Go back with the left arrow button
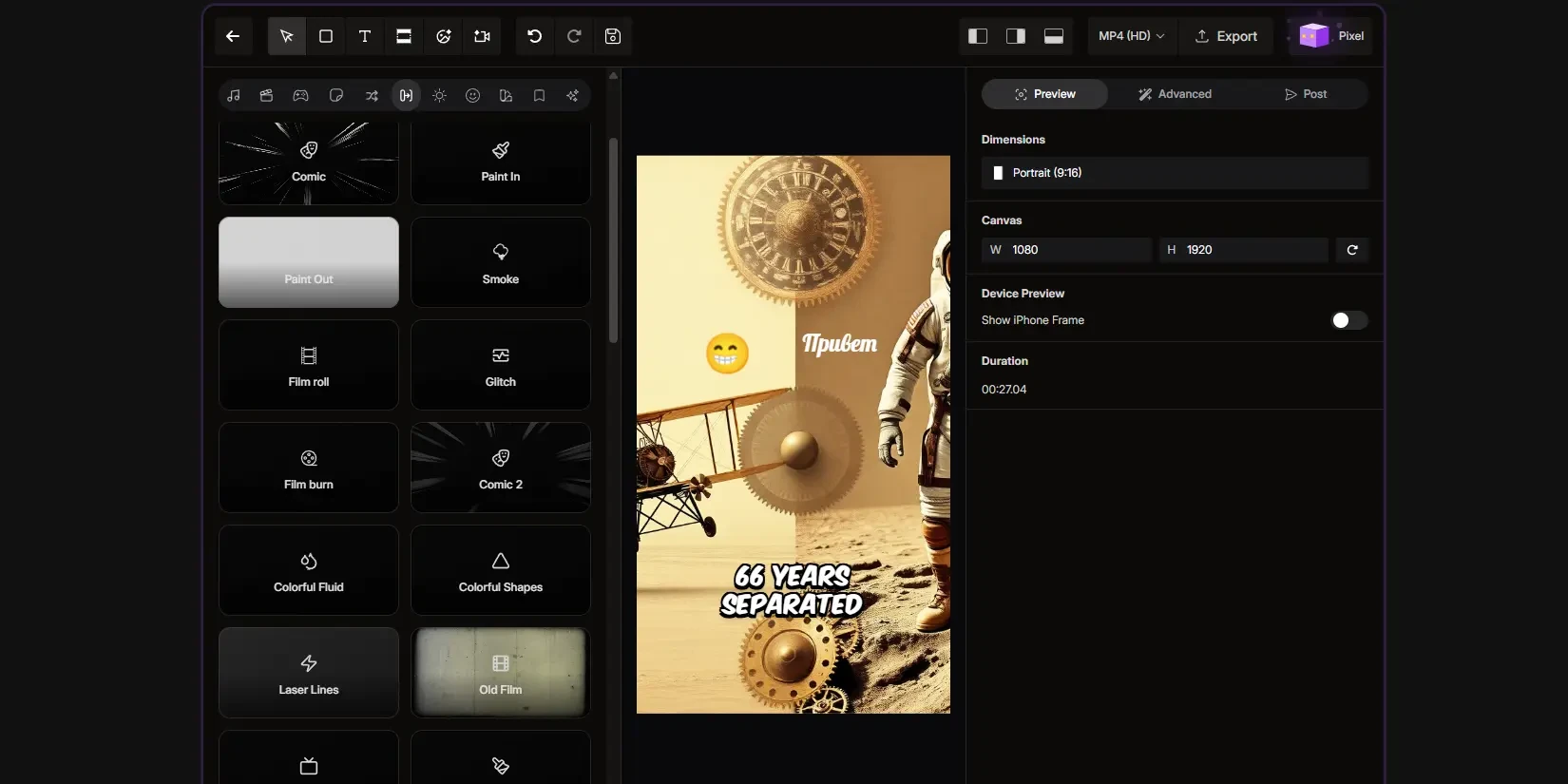The image size is (1568, 784). pos(233,36)
